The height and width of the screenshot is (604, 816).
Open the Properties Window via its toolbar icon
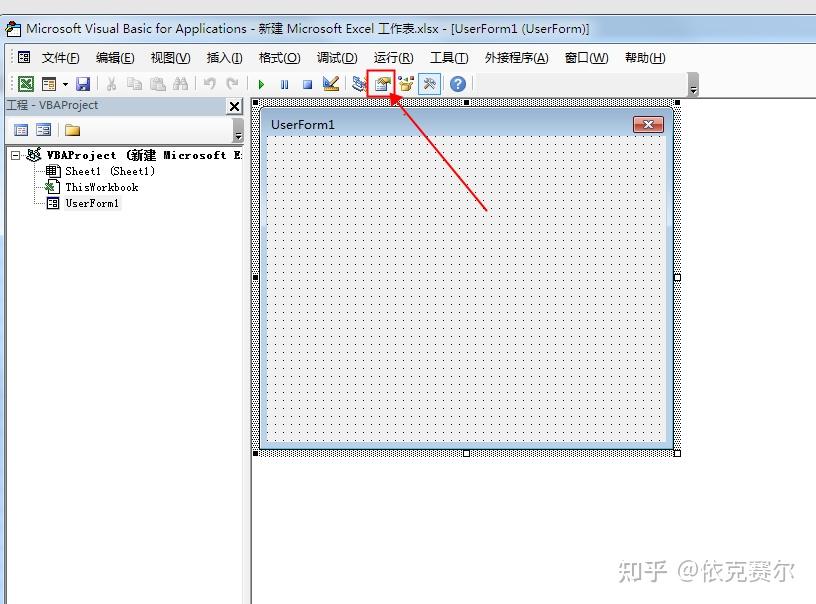click(x=381, y=84)
